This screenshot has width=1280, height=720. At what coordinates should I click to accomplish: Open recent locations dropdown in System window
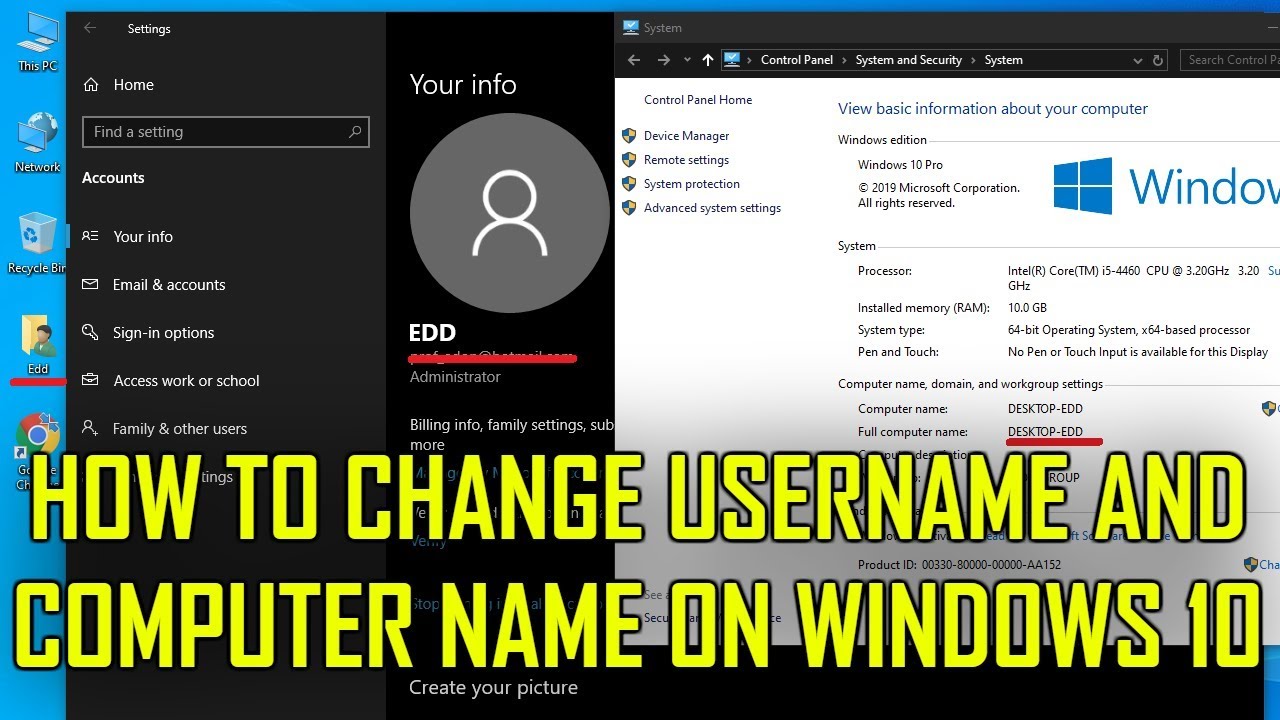(687, 60)
